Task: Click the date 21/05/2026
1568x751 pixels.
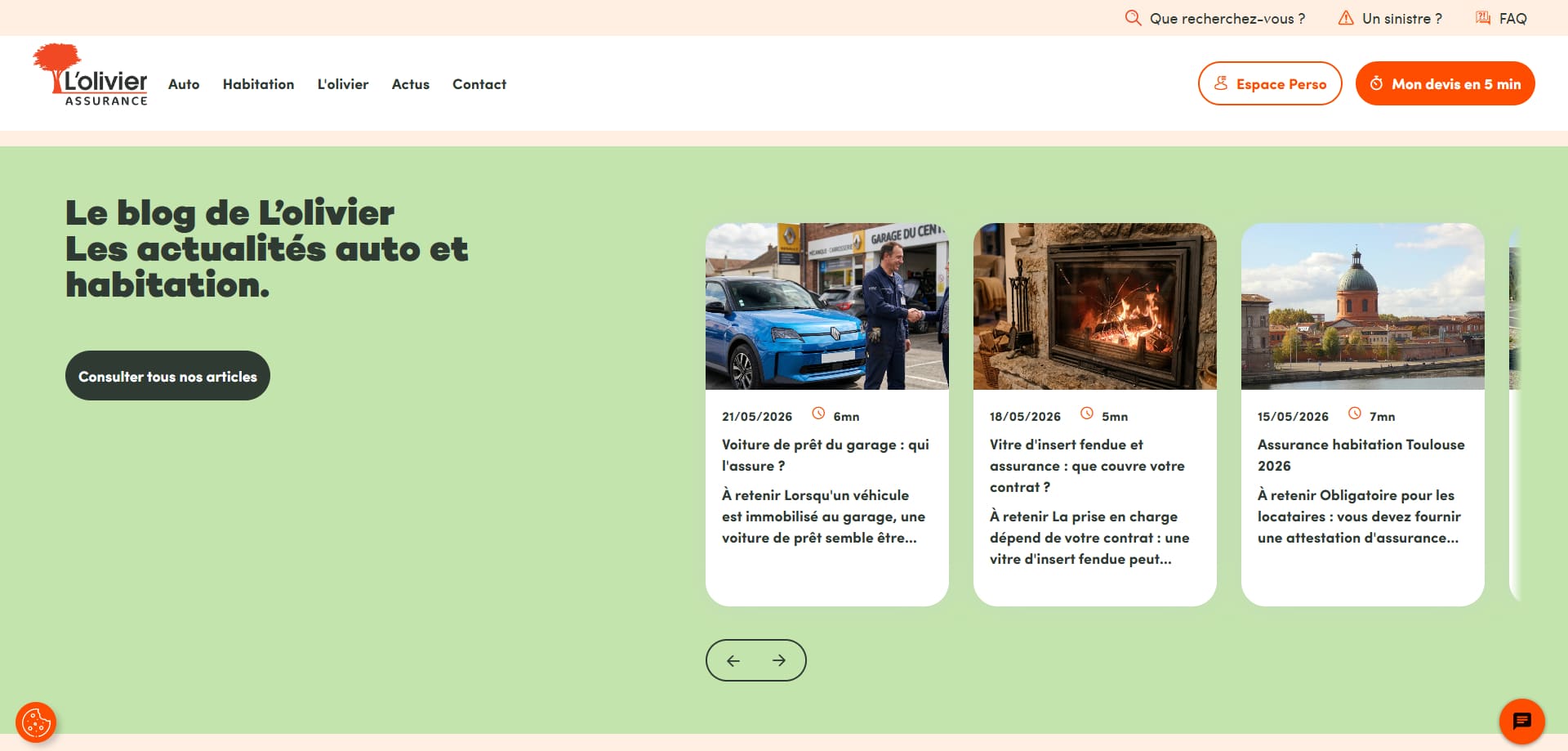Action: 757,417
